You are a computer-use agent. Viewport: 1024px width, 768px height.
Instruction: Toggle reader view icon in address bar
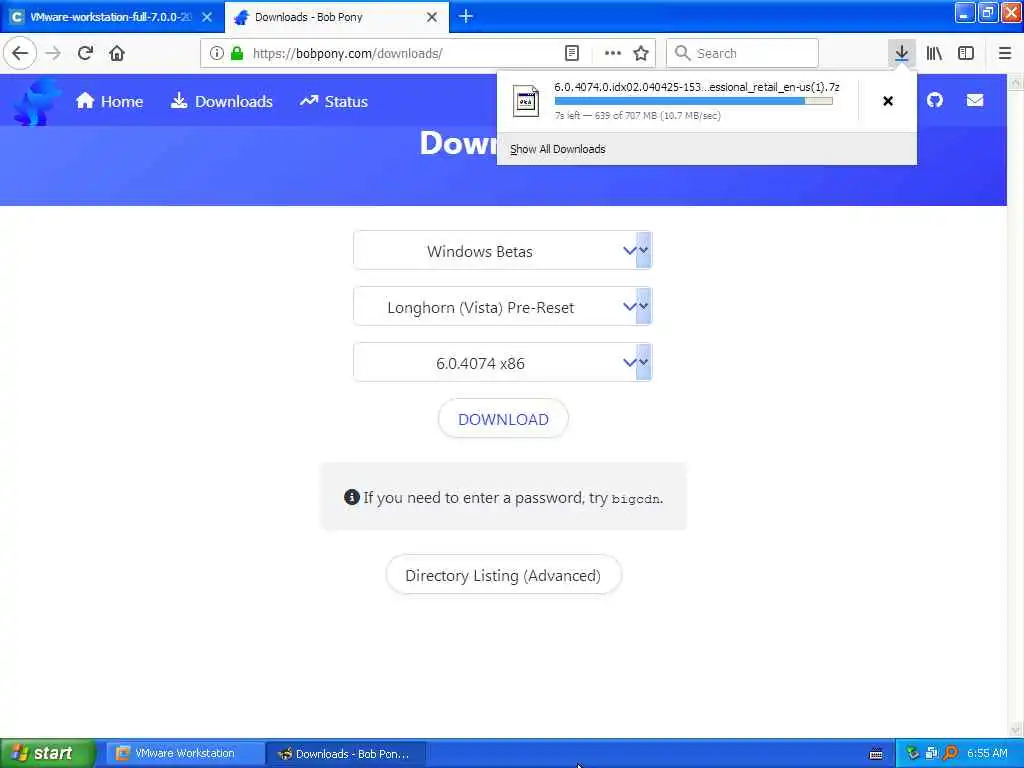click(571, 53)
